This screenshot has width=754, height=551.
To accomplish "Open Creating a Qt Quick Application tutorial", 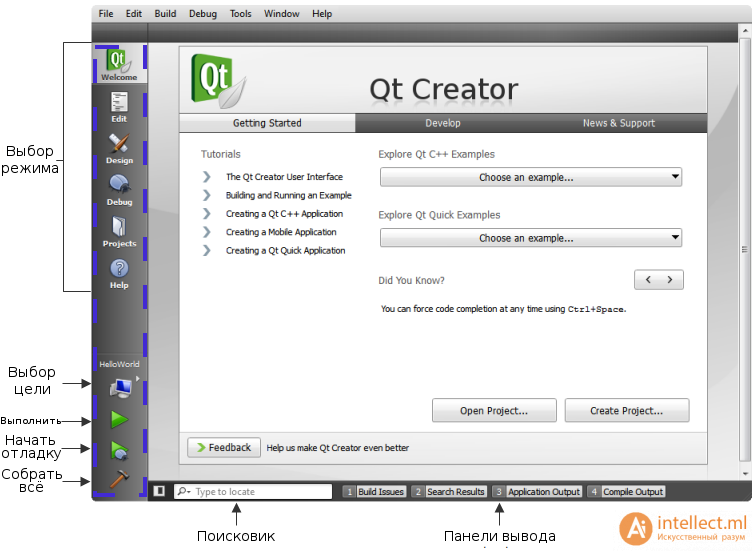I will click(x=285, y=250).
